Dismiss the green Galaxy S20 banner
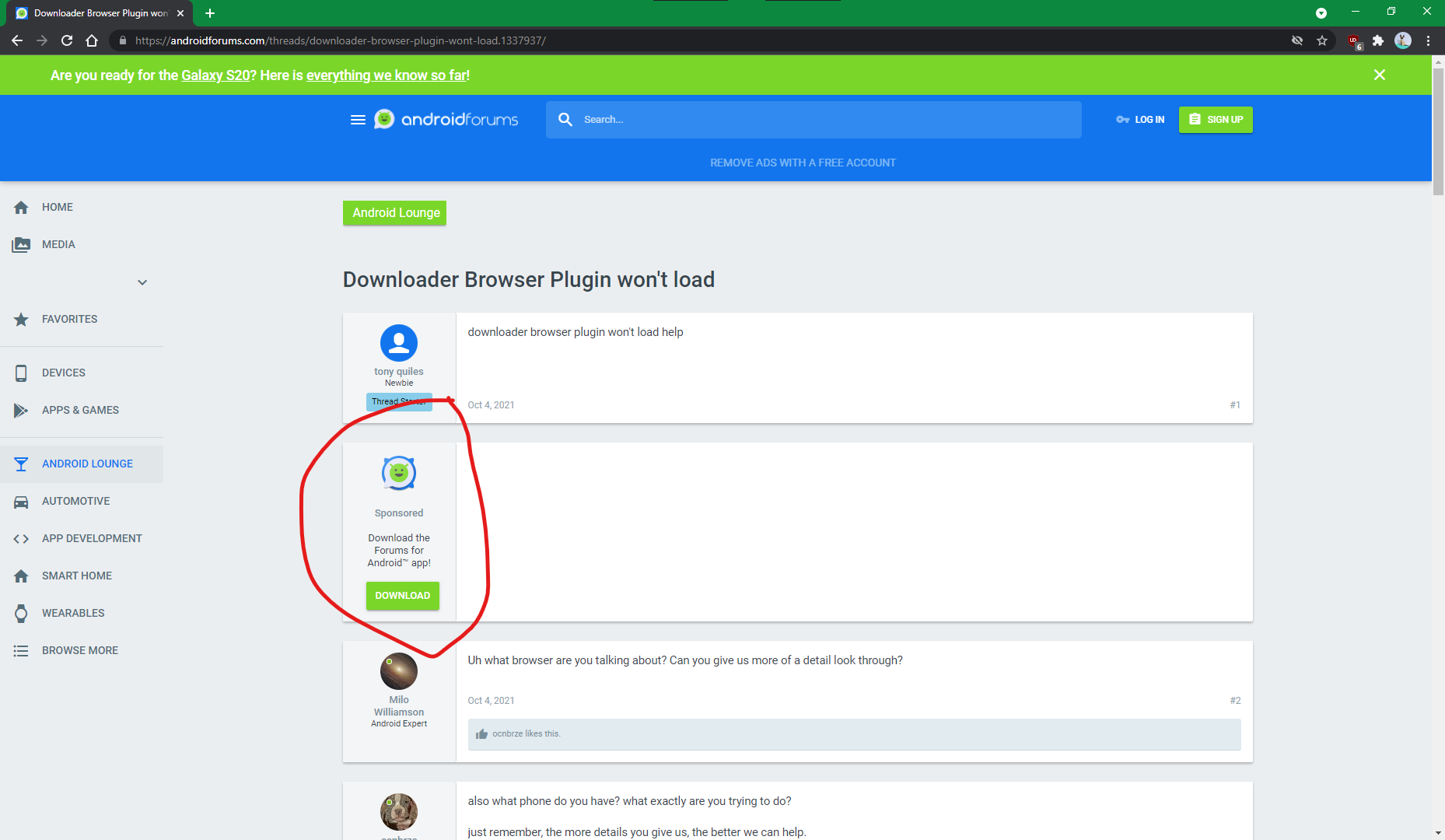Image resolution: width=1445 pixels, height=840 pixels. [x=1380, y=75]
